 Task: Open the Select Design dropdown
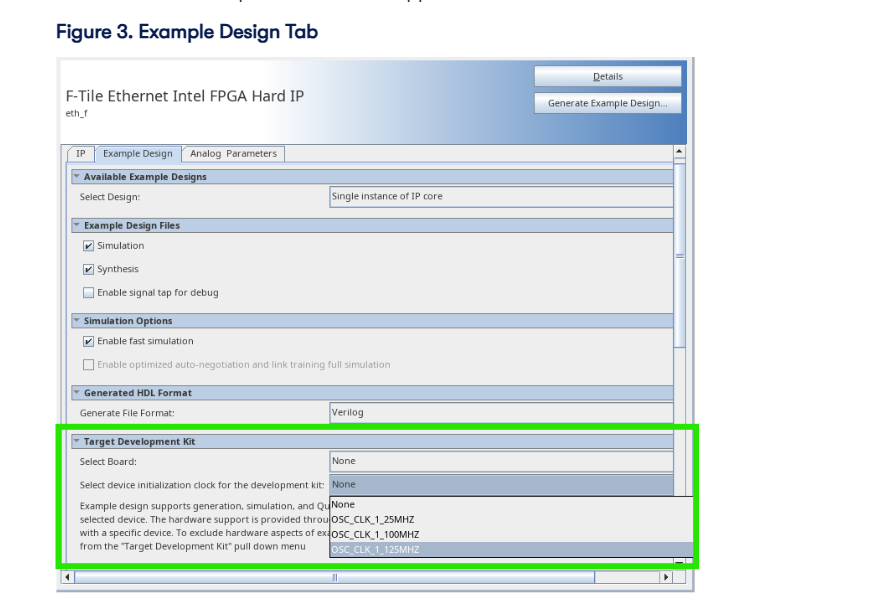501,197
